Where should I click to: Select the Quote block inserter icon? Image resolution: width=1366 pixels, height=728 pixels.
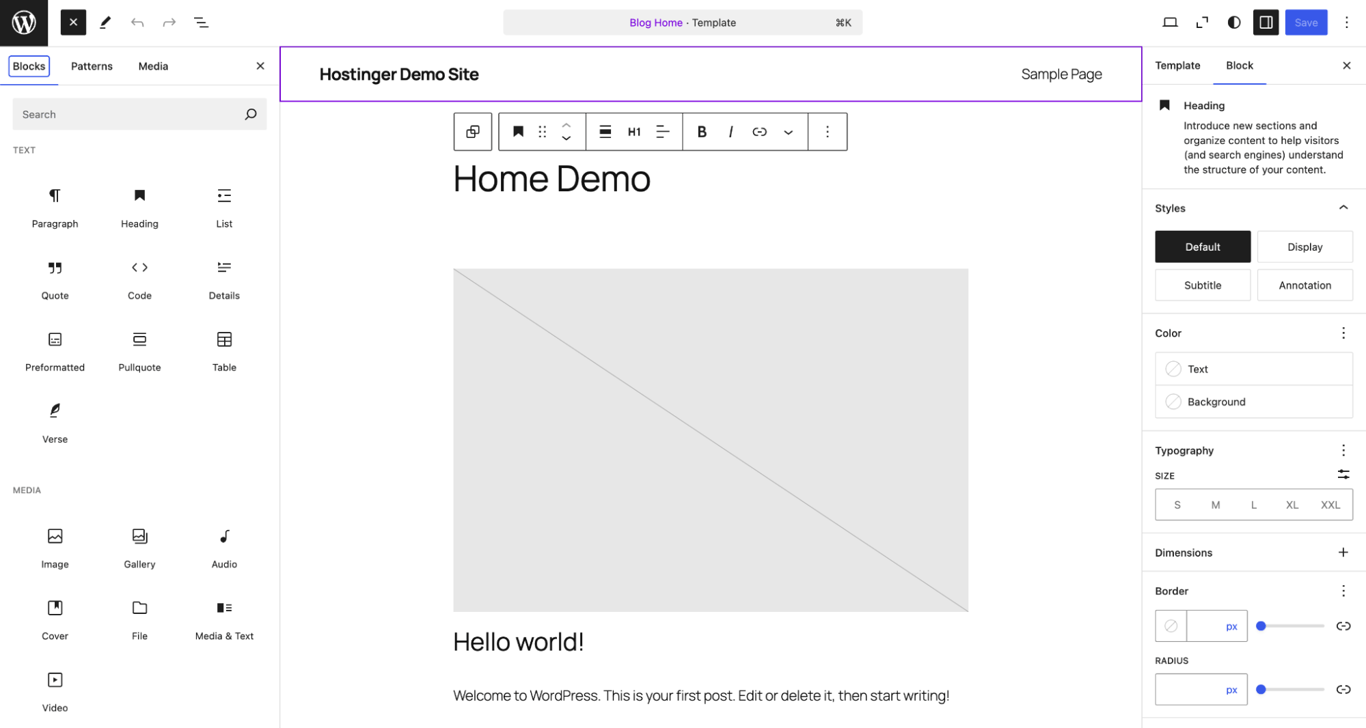(x=54, y=279)
